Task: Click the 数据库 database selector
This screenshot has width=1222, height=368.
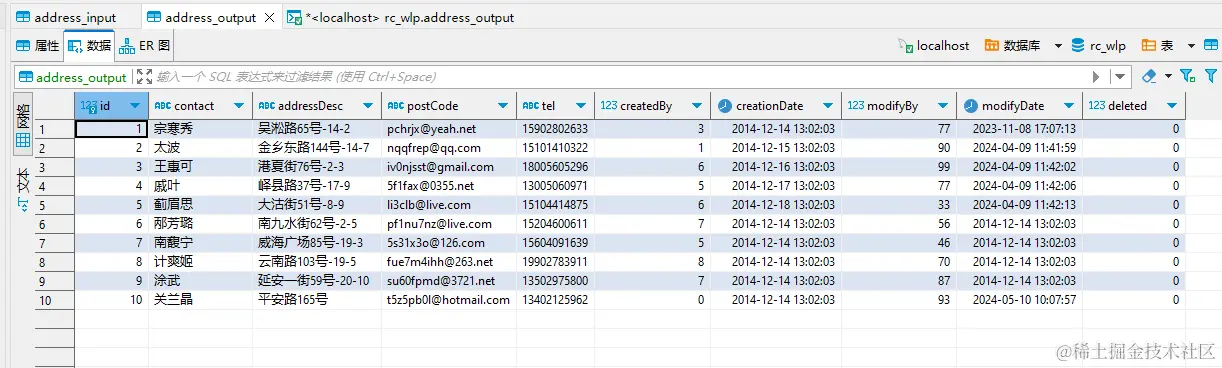Action: 1013,46
